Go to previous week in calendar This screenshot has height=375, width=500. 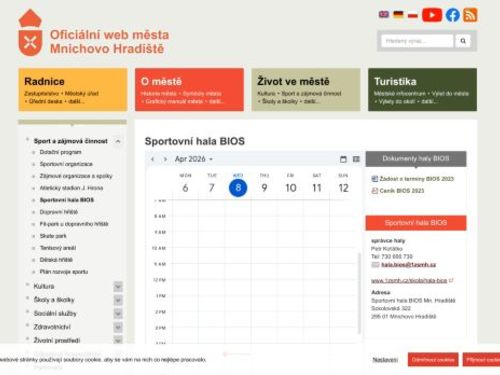(x=152, y=159)
